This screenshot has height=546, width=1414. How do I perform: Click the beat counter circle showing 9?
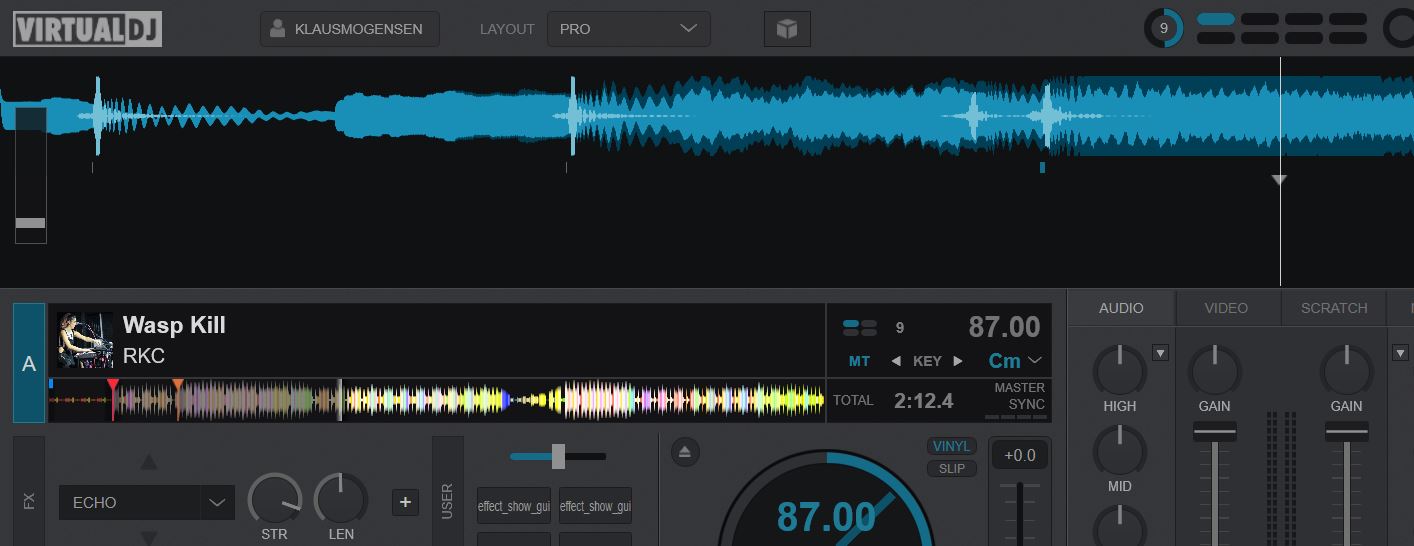[x=1163, y=29]
